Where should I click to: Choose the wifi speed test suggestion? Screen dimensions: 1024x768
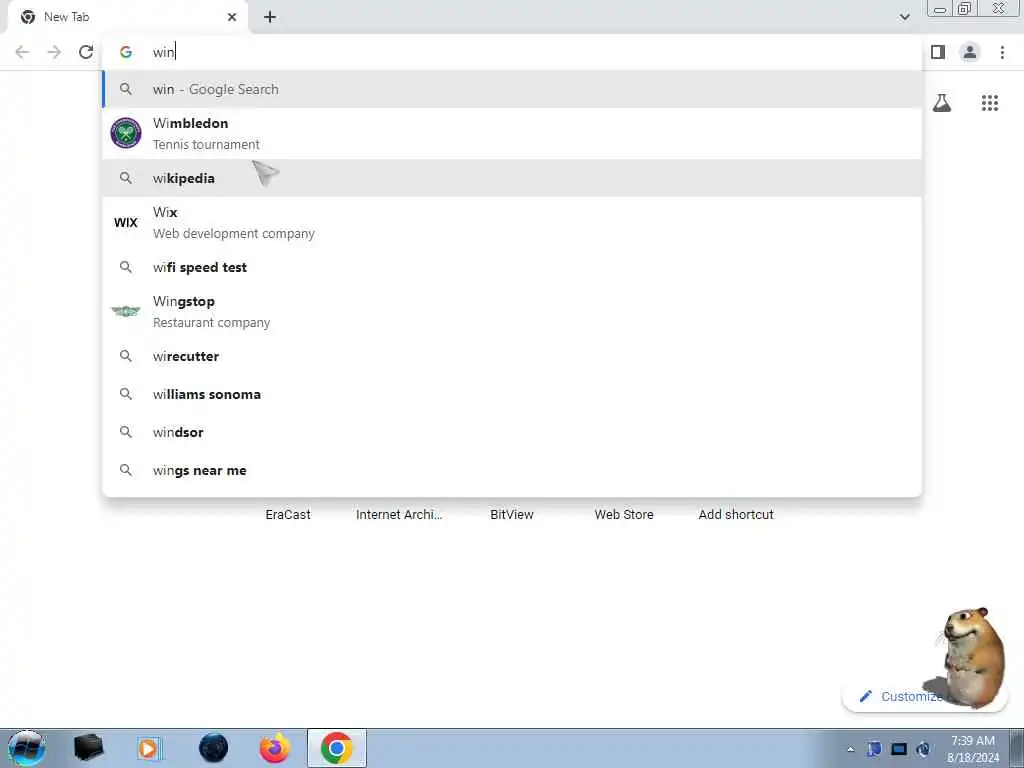[512, 267]
